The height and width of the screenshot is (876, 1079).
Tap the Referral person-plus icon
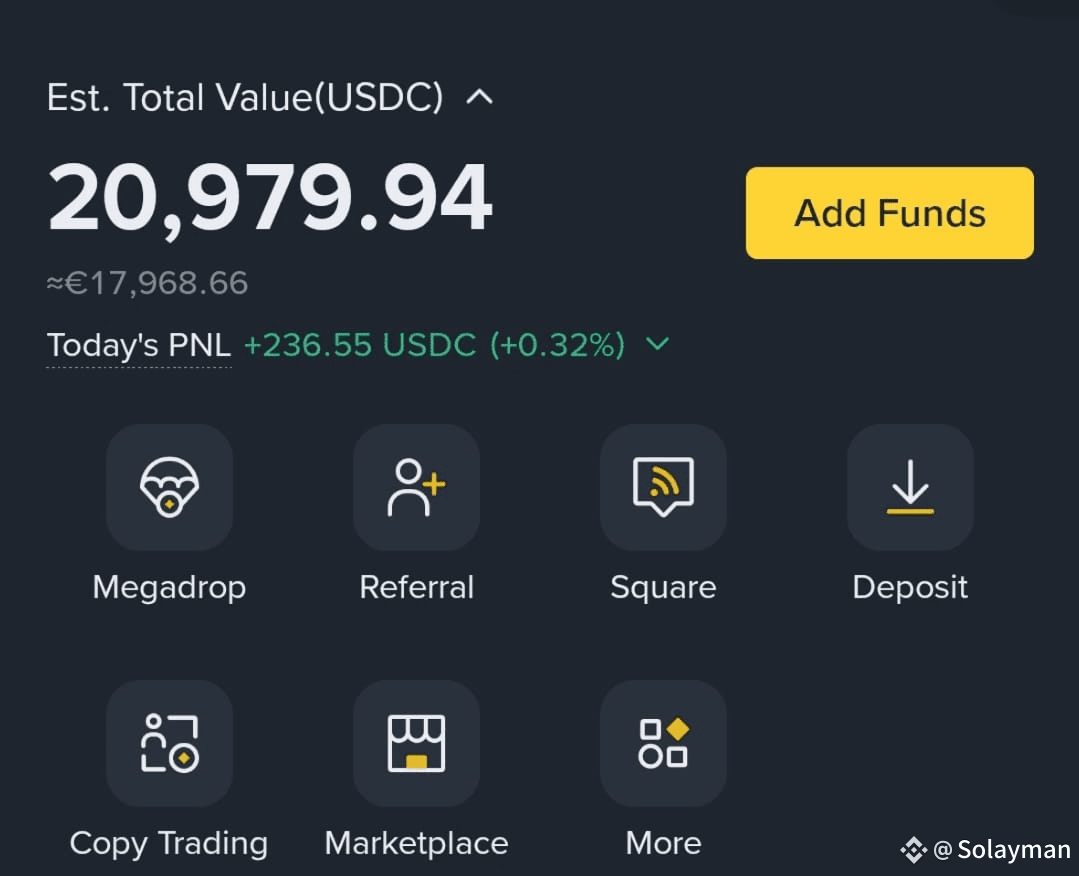point(416,487)
